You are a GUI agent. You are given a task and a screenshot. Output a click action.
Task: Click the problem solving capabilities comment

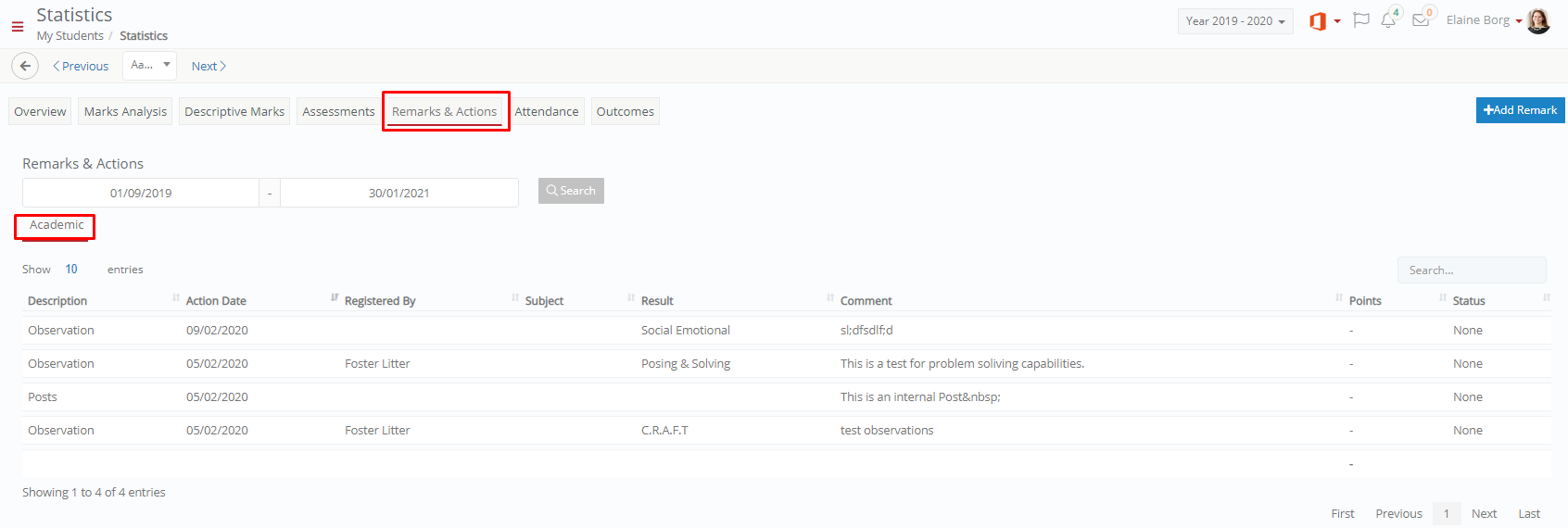click(x=962, y=364)
